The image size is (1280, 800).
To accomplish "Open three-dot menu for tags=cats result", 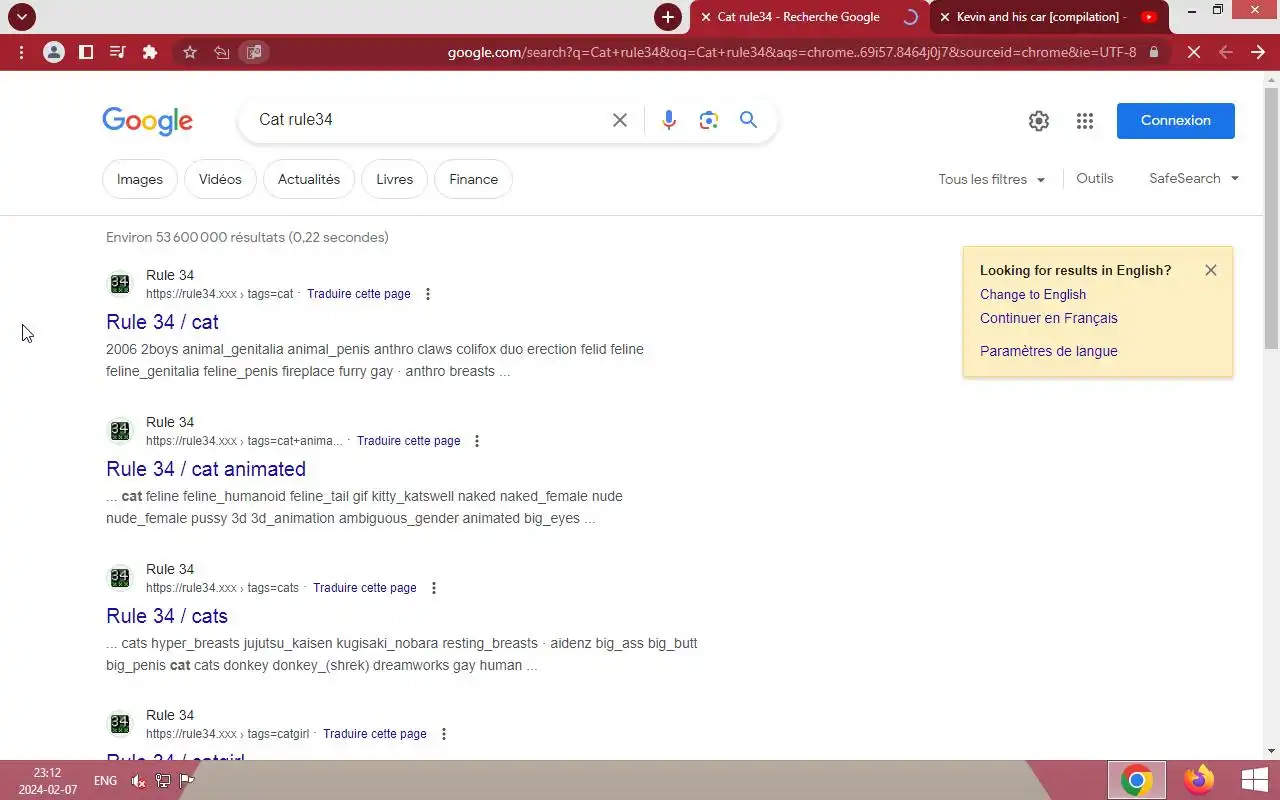I will click(434, 588).
